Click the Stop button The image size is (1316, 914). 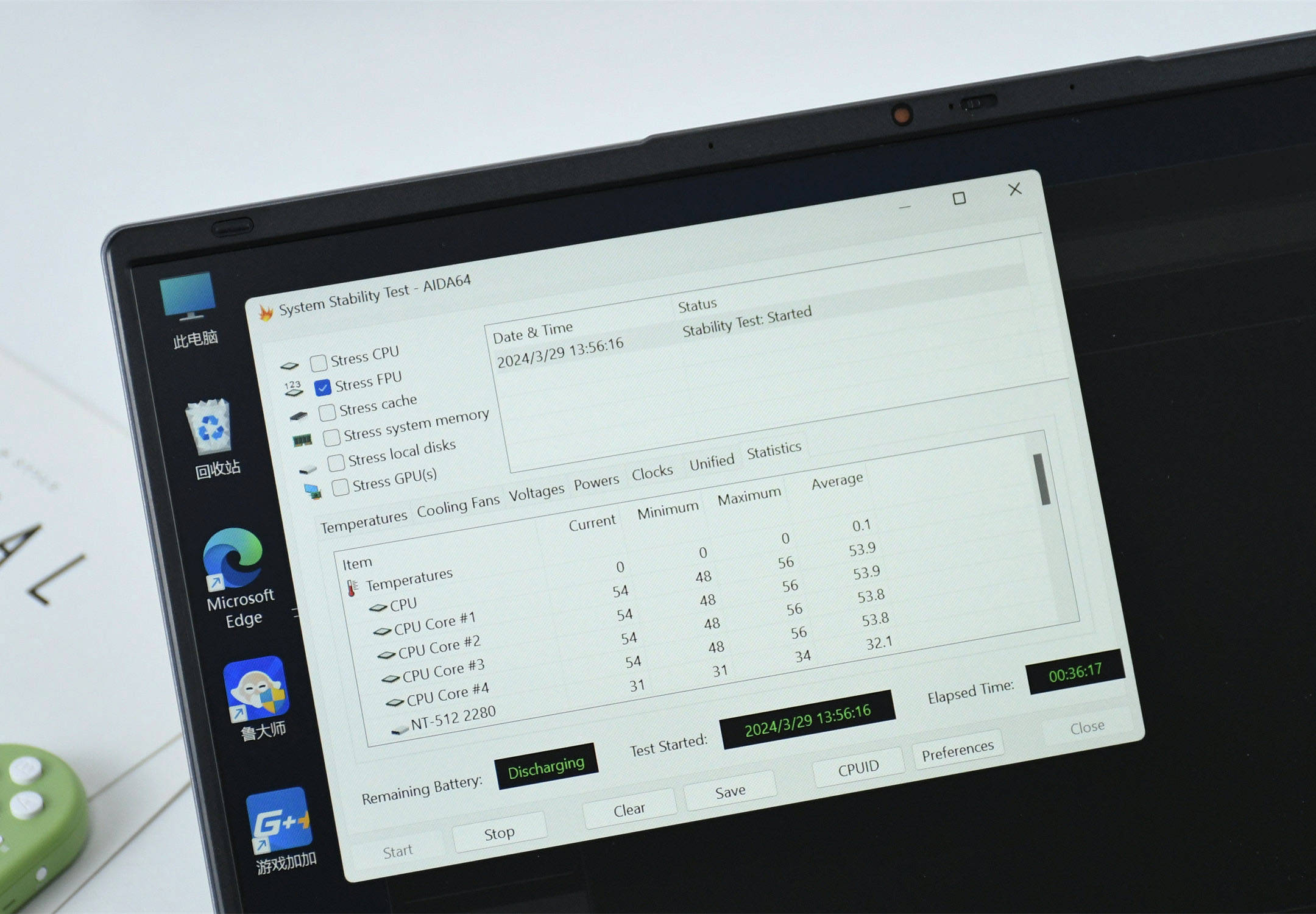click(500, 833)
